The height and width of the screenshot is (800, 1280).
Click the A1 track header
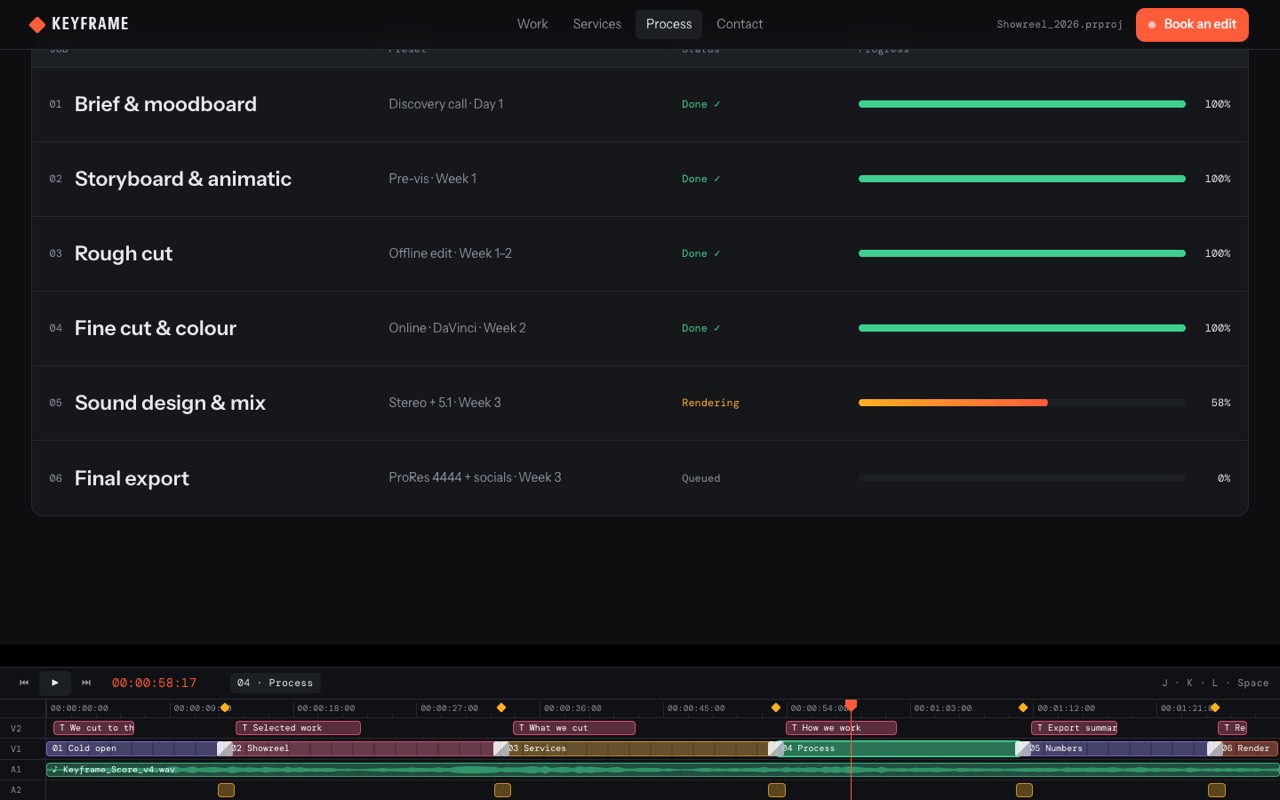click(x=16, y=769)
